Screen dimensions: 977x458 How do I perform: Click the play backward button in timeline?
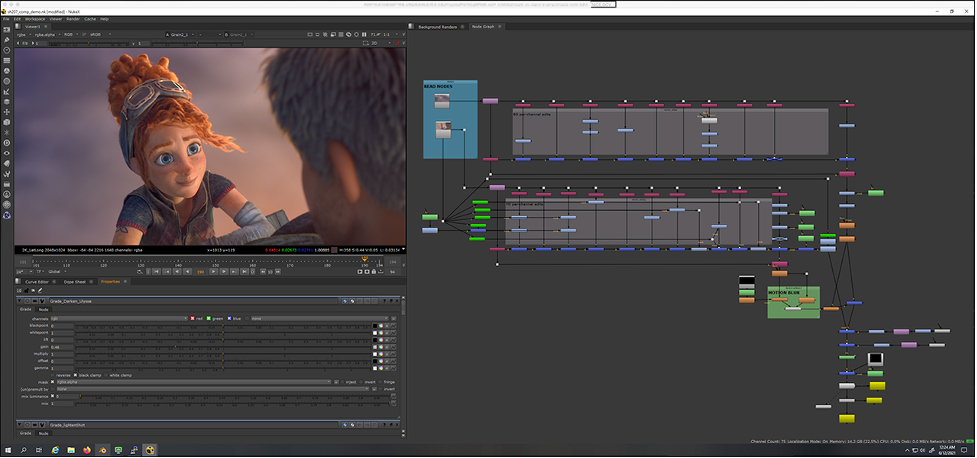point(189,272)
